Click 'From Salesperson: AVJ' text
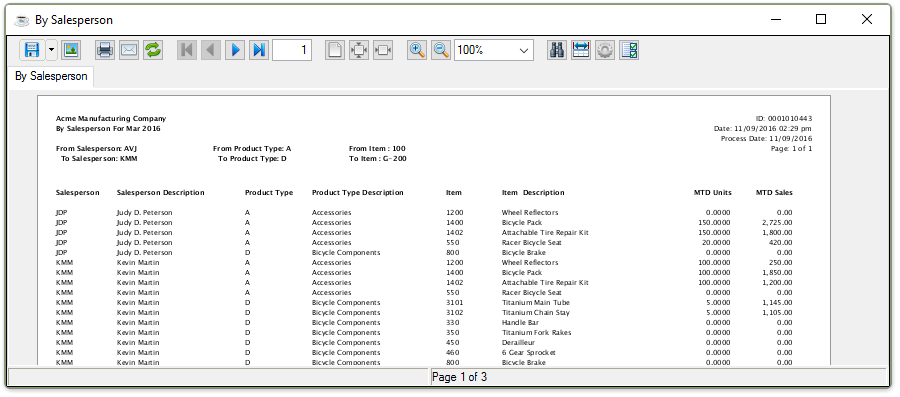900x397 pixels. (96, 149)
